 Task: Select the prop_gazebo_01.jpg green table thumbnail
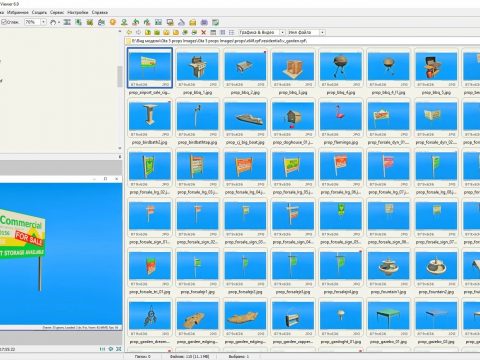[388, 318]
